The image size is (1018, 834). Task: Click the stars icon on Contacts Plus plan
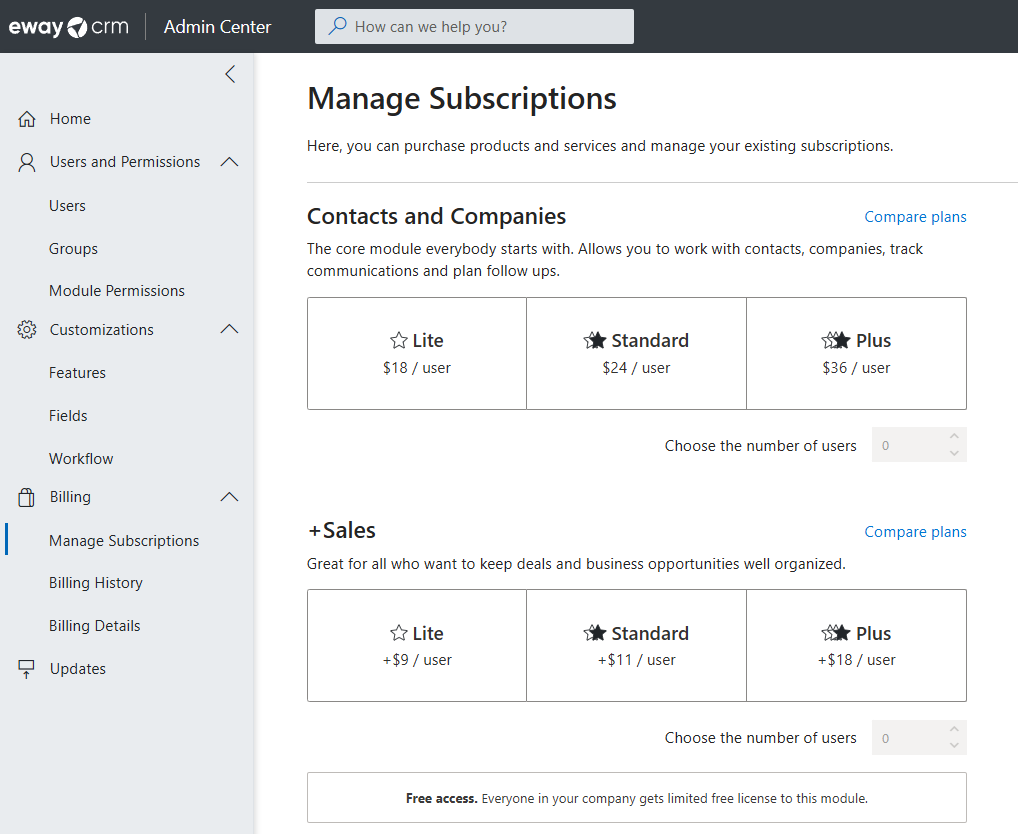[836, 340]
